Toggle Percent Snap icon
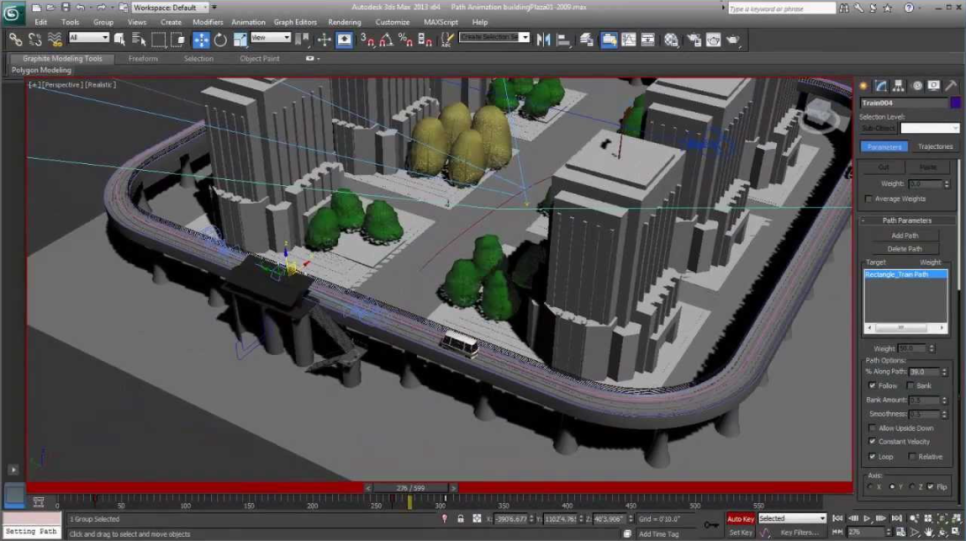 [405, 40]
